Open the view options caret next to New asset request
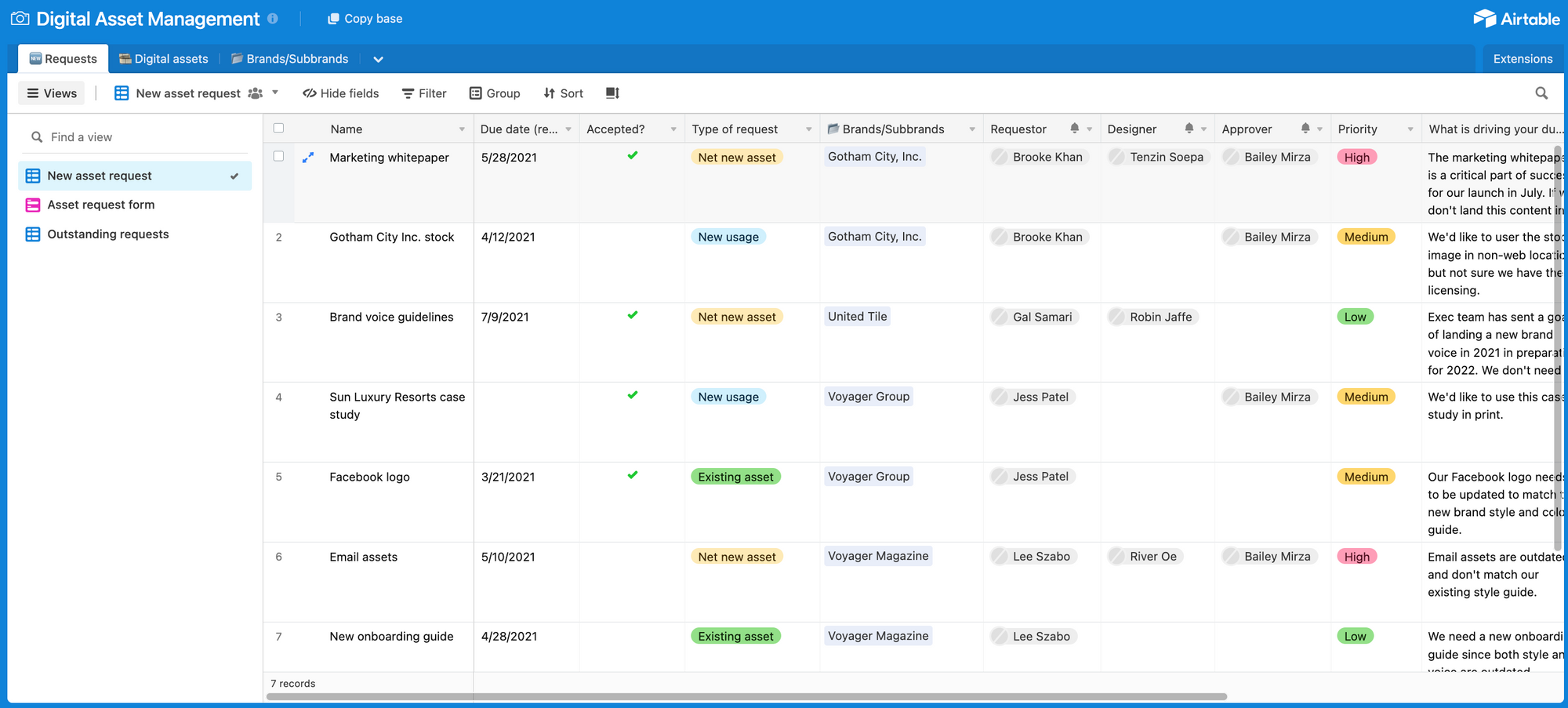Image resolution: width=1568 pixels, height=708 pixels. coord(275,93)
